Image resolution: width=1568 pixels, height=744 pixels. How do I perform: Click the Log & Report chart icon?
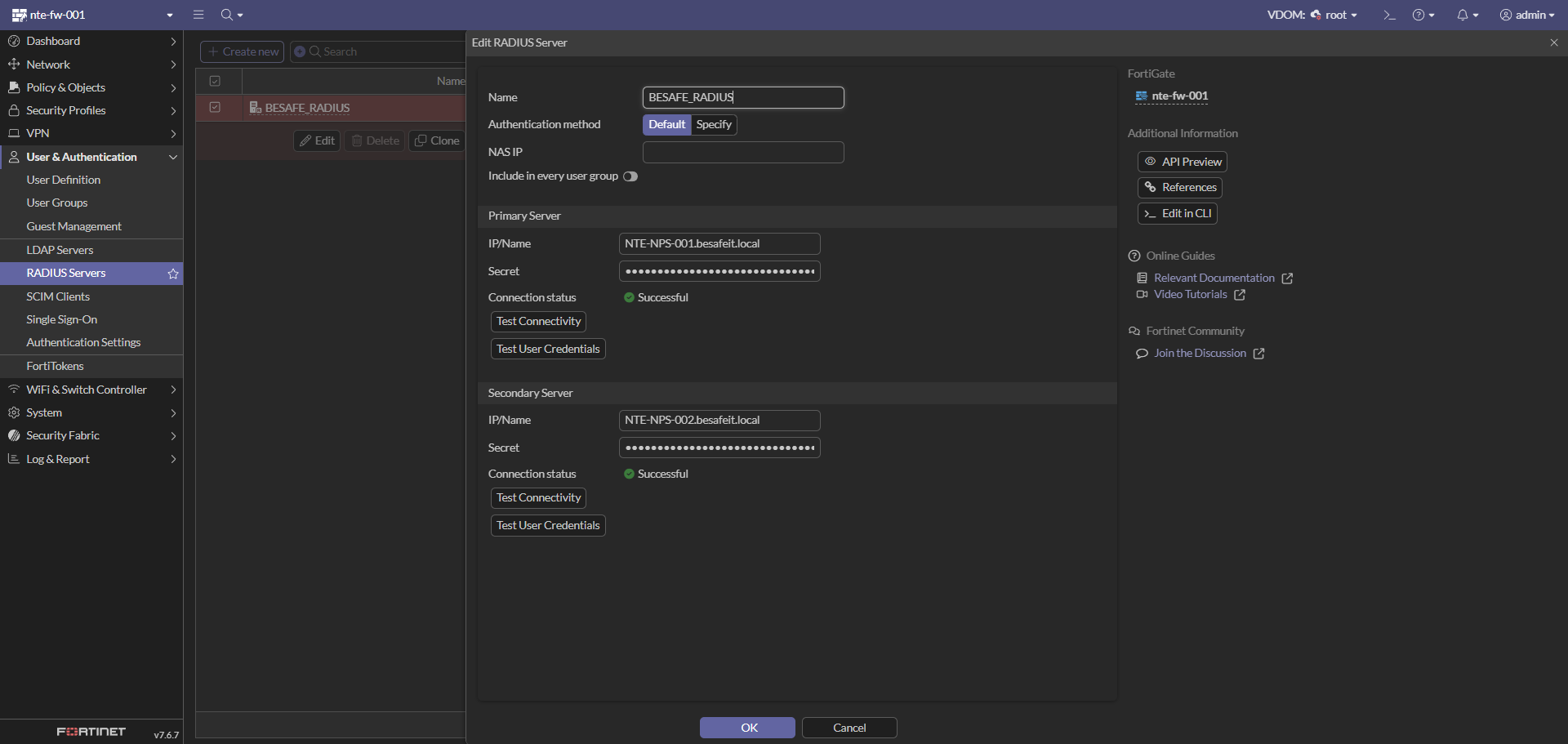pyautogui.click(x=14, y=459)
